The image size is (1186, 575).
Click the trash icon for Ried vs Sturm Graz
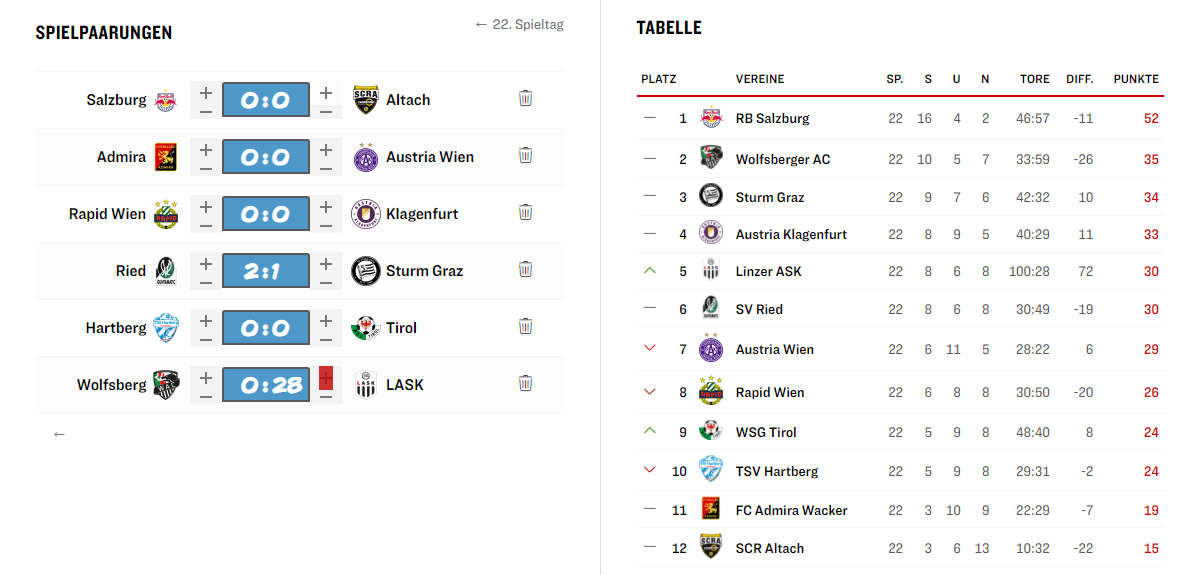[526, 270]
